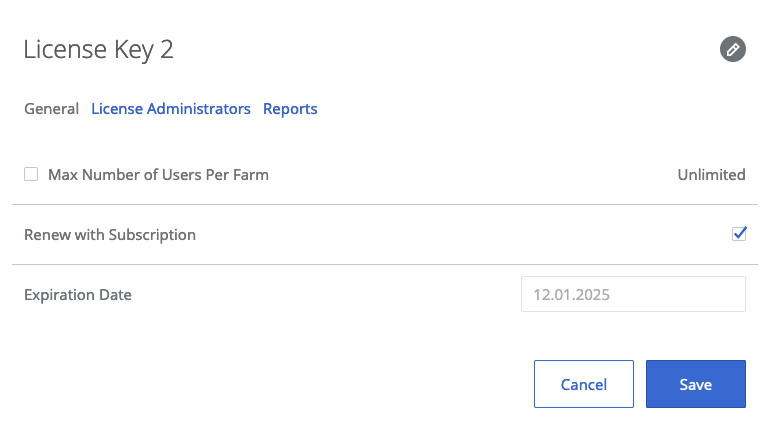Uncheck Renew with Subscription checkbox
The width and height of the screenshot is (769, 430).
pyautogui.click(x=739, y=234)
